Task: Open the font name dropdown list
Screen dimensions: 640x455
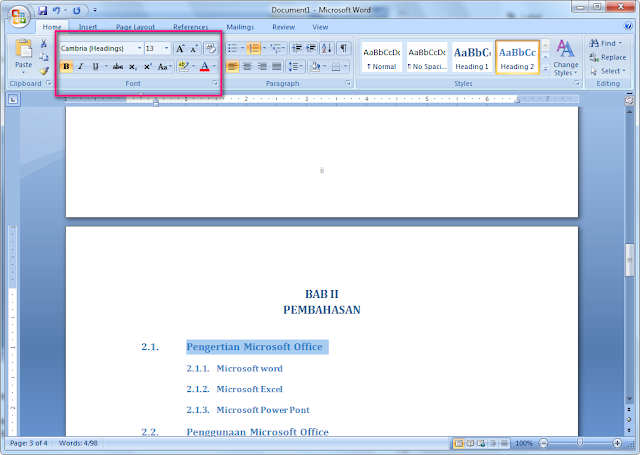Action: click(139, 49)
